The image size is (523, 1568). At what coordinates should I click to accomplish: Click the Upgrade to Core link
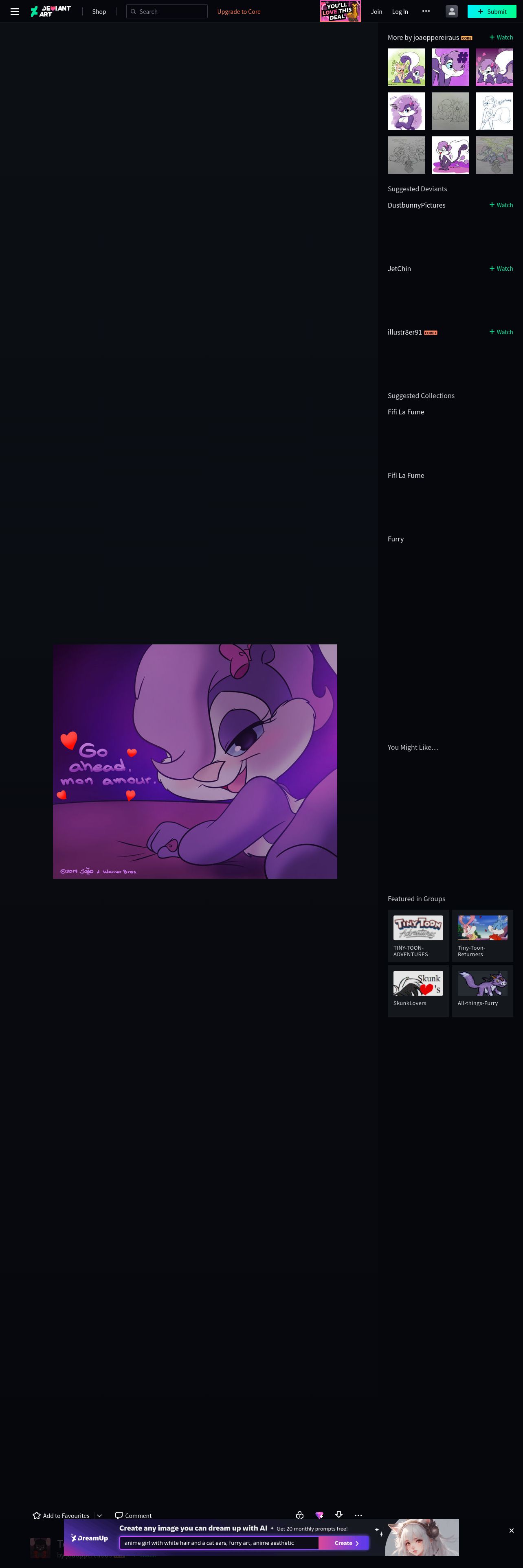click(239, 11)
